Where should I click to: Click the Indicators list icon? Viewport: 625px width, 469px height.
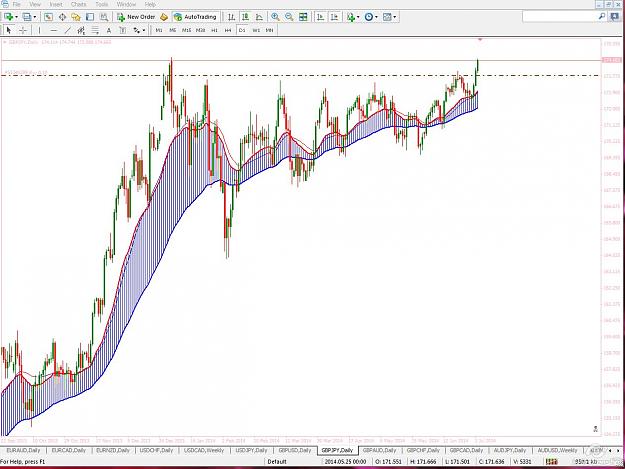click(351, 17)
